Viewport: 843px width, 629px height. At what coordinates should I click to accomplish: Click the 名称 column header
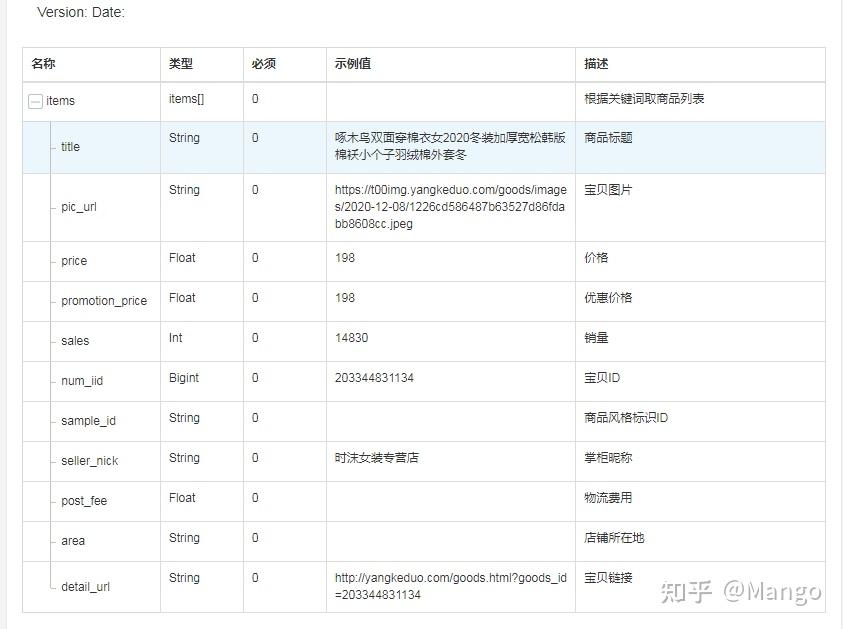click(x=43, y=63)
